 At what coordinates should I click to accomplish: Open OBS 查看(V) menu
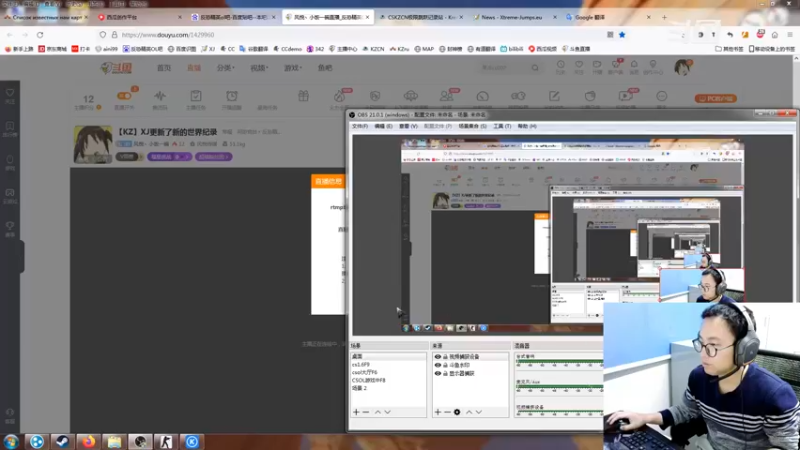408,126
